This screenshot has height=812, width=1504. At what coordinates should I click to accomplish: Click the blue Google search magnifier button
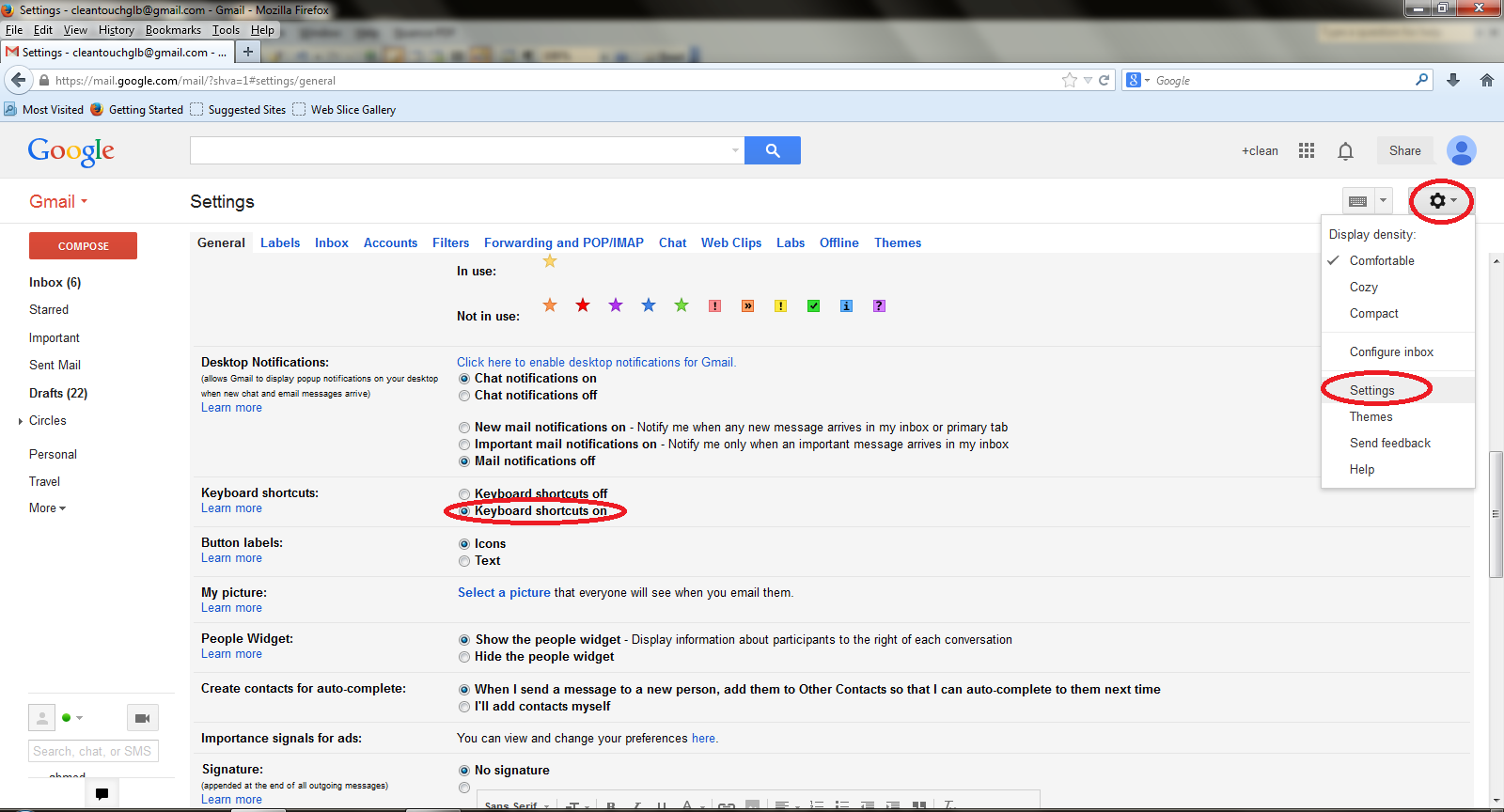[772, 150]
